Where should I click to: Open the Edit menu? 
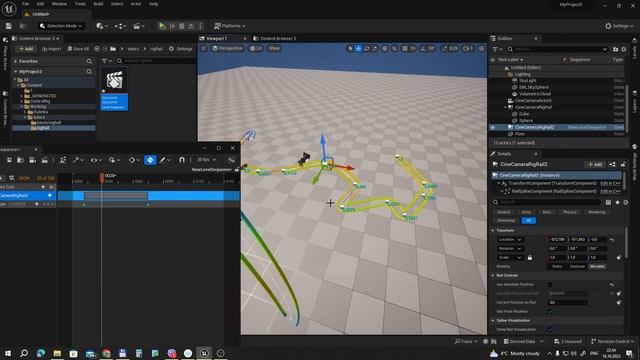[x=40, y=4]
